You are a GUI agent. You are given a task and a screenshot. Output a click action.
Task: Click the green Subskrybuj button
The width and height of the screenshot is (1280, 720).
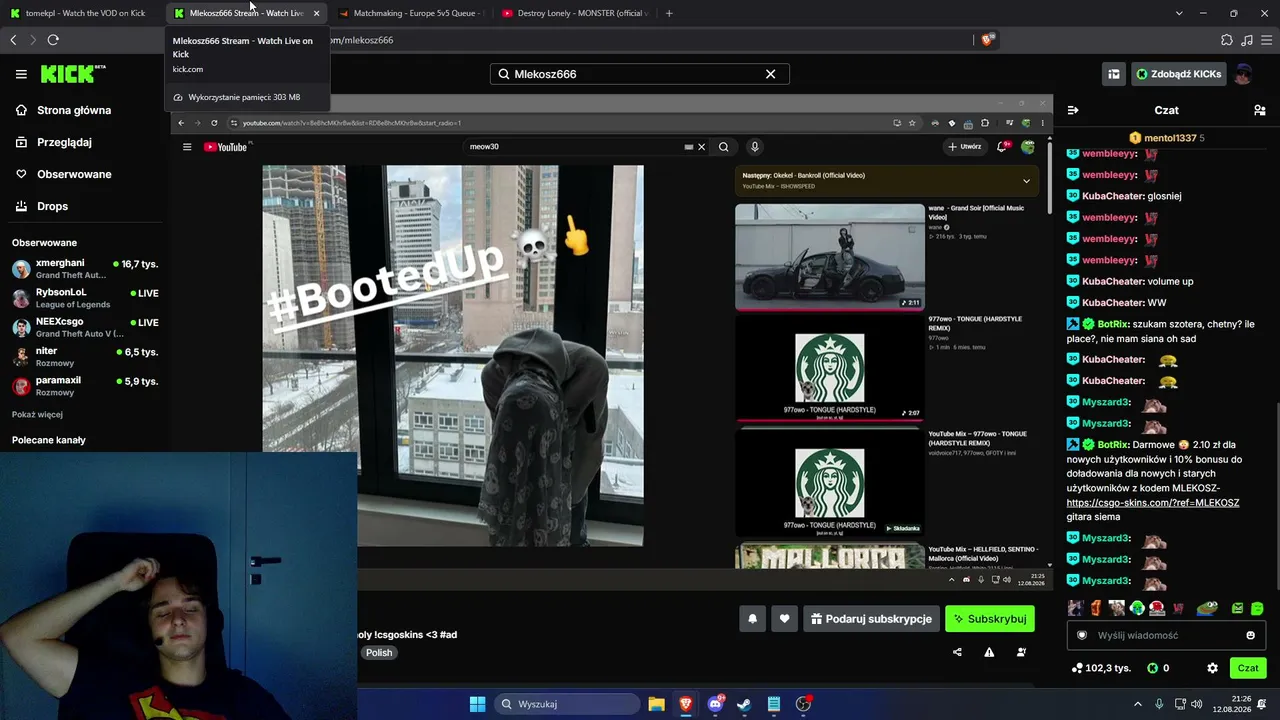[x=990, y=619]
